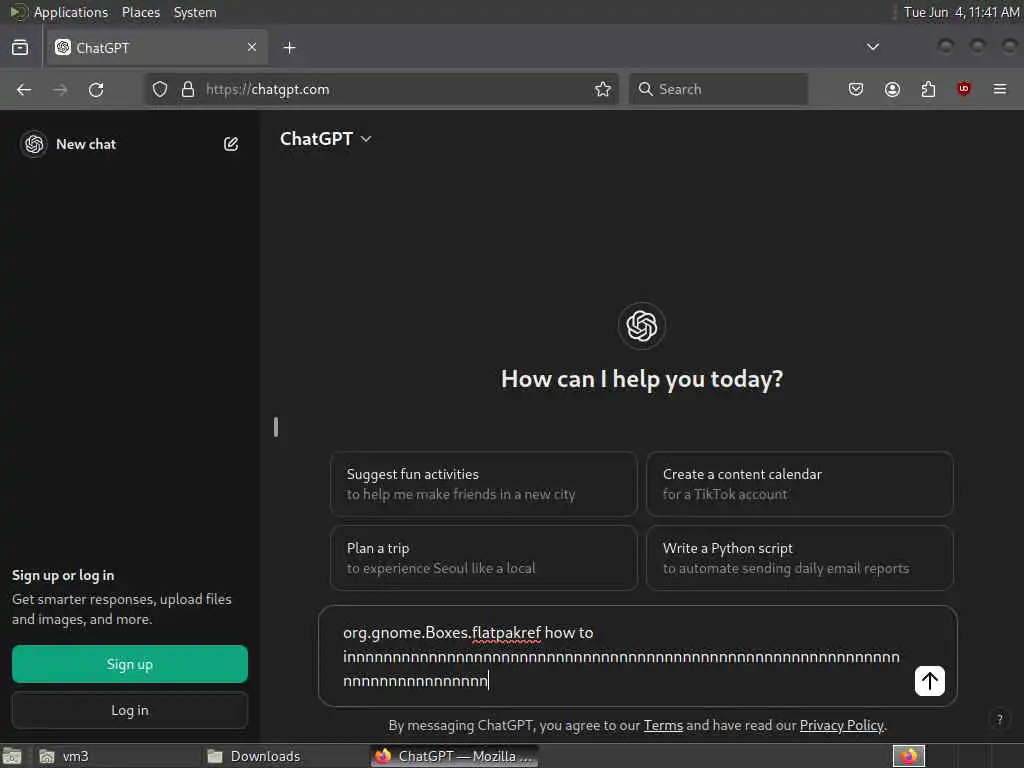Open the Firefox hamburger menu

1000,89
